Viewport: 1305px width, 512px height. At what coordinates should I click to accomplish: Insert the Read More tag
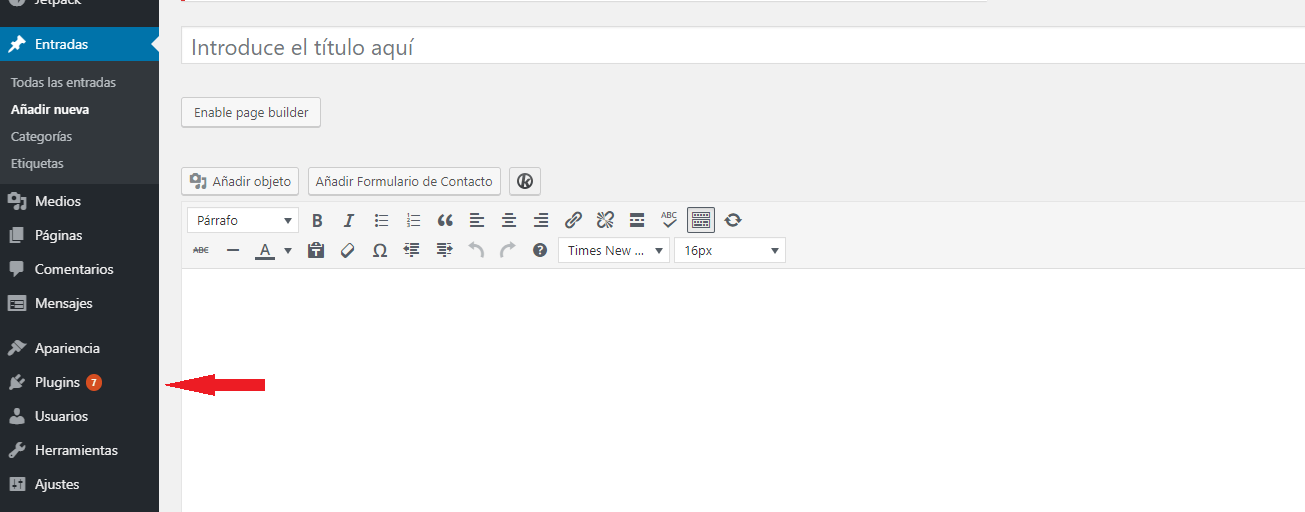[x=636, y=220]
